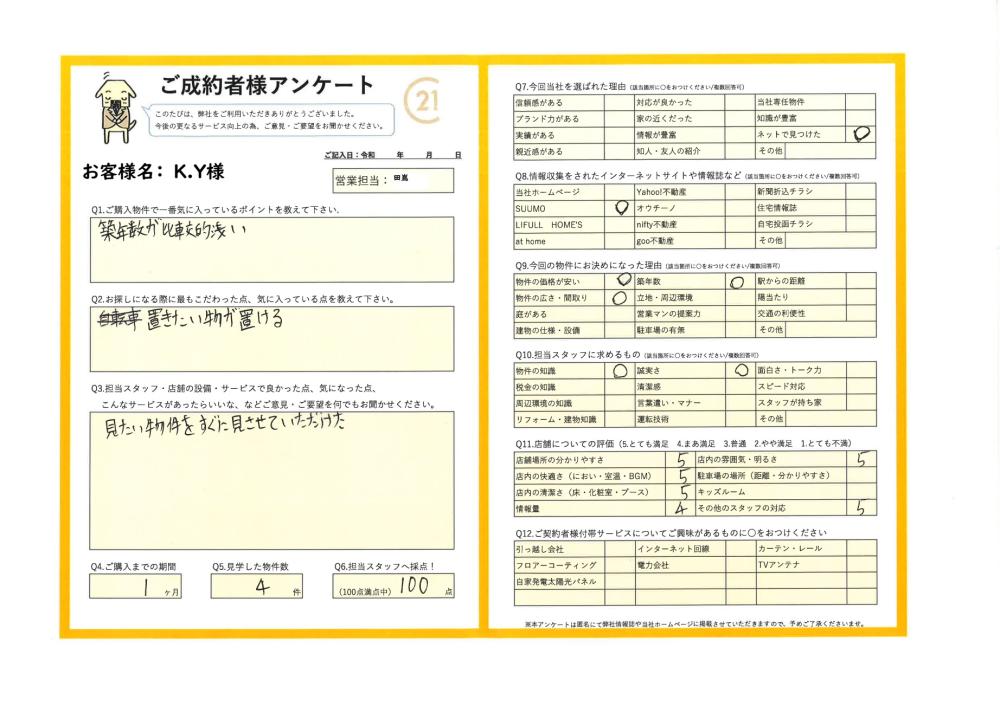
Task: Click the circle mark beside 物件の広さ・間取り
Action: click(619, 298)
